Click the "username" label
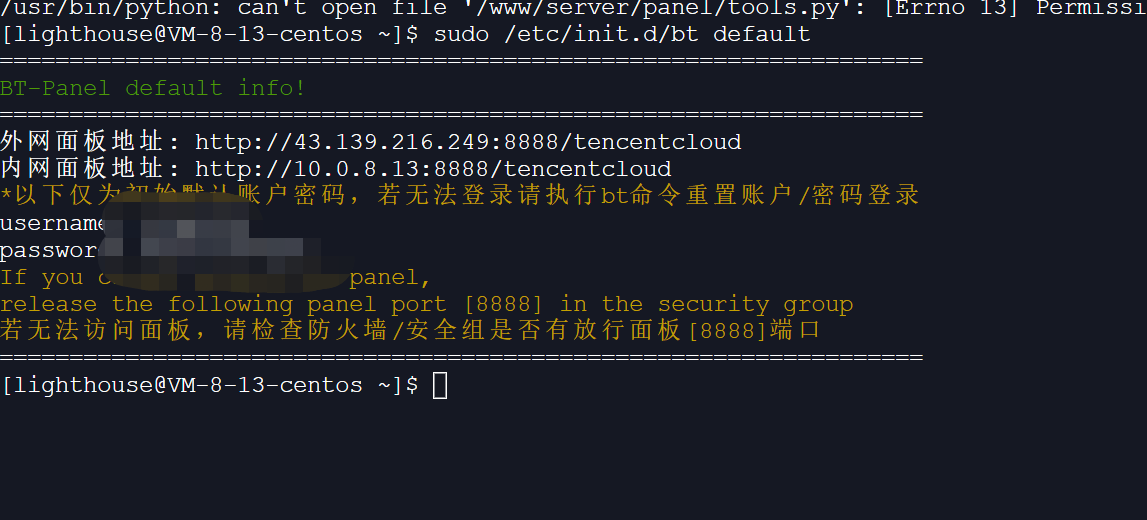The height and width of the screenshot is (520, 1147). [x=52, y=222]
